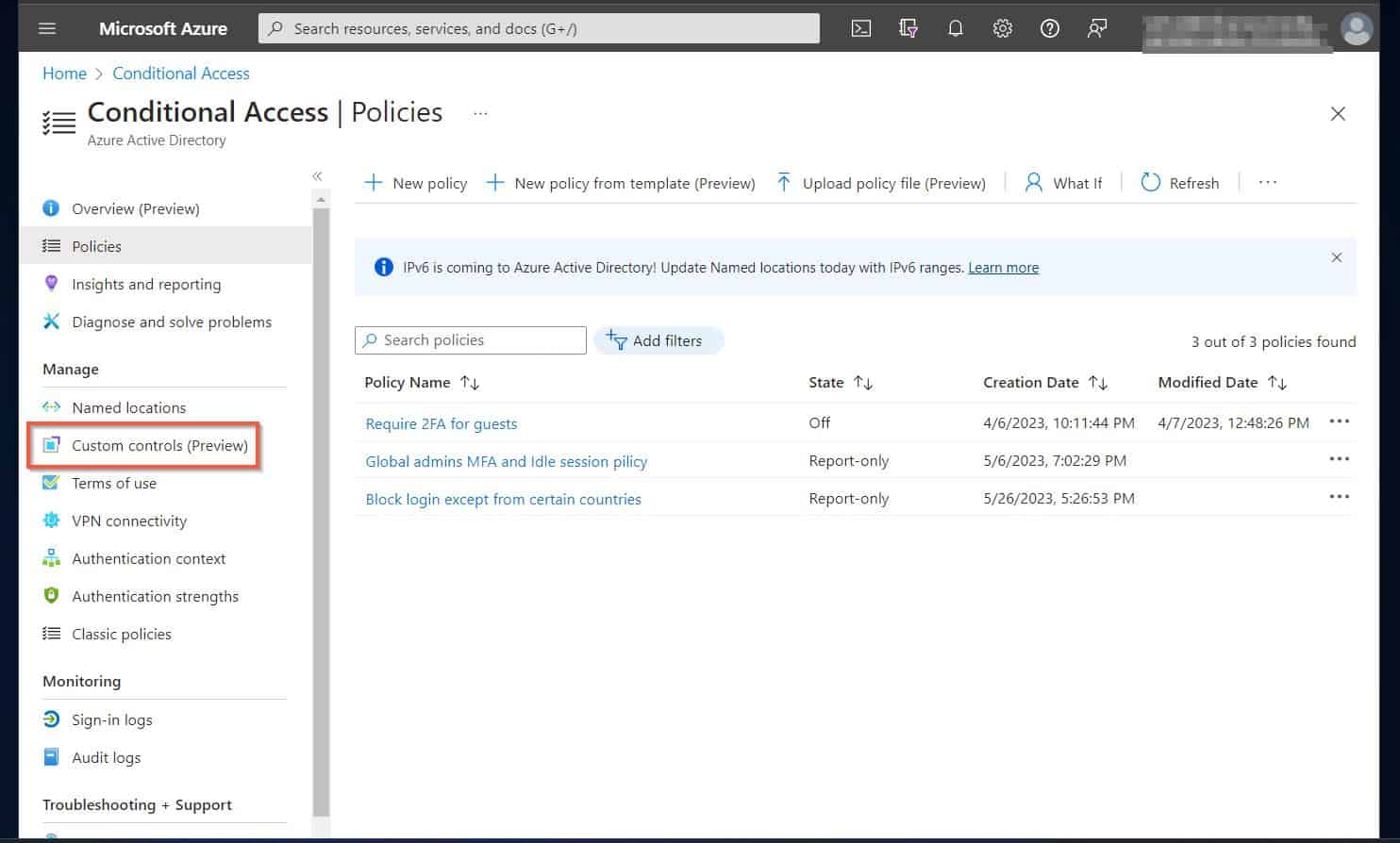Open row options for Block login policy

point(1340,497)
